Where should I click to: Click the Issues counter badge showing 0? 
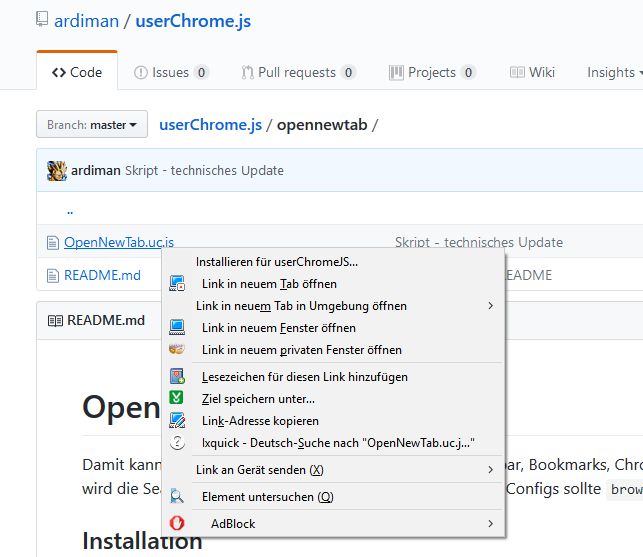[201, 73]
